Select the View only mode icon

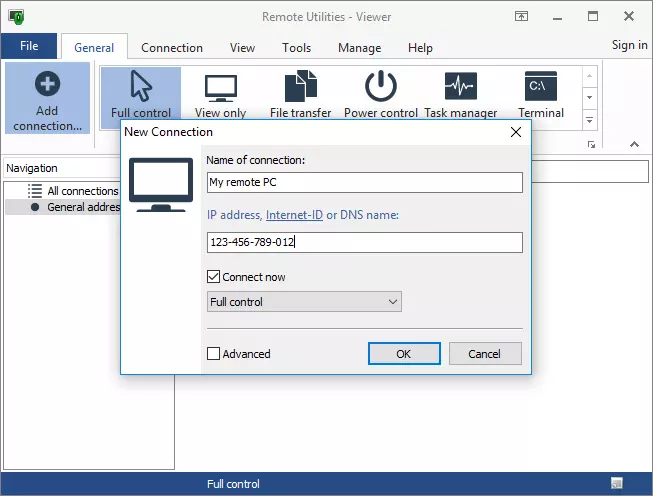[x=220, y=88]
